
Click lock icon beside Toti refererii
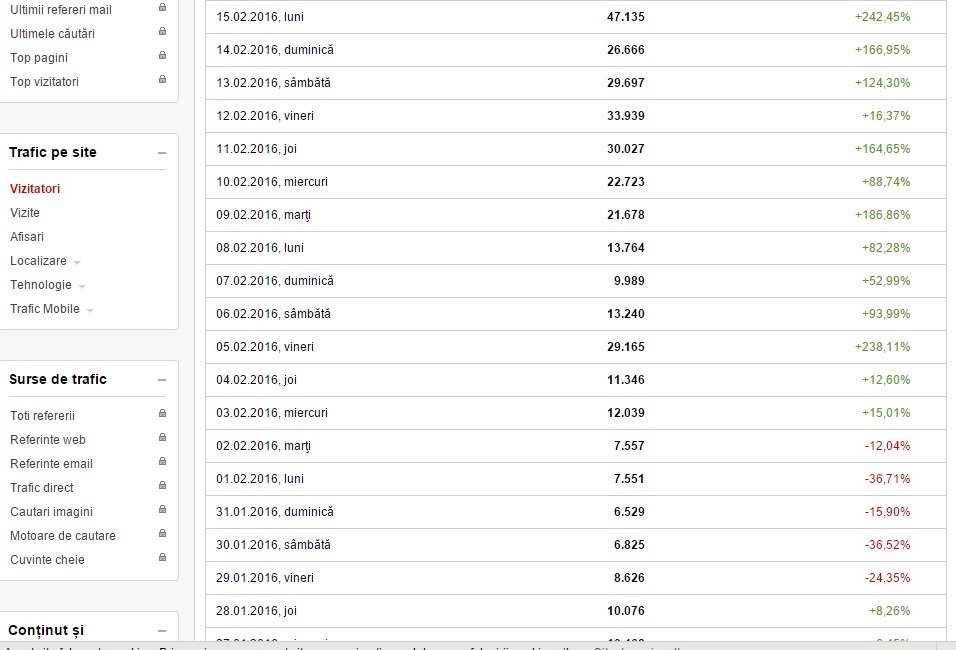point(162,413)
